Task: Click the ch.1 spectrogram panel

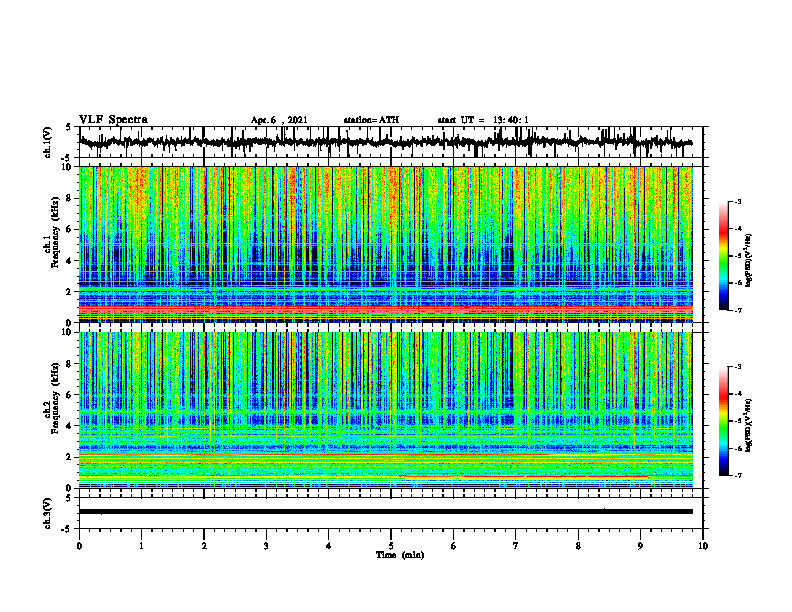Action: click(x=386, y=244)
